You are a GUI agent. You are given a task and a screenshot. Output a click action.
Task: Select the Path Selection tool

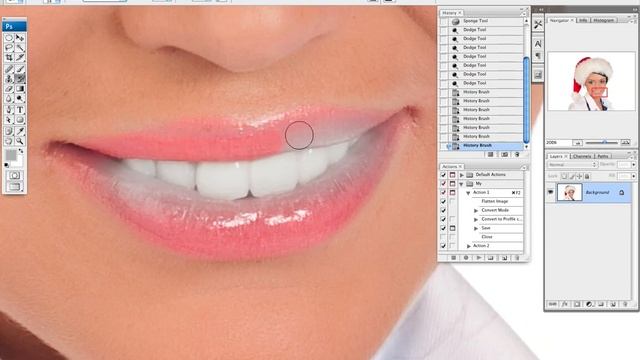[x=9, y=120]
